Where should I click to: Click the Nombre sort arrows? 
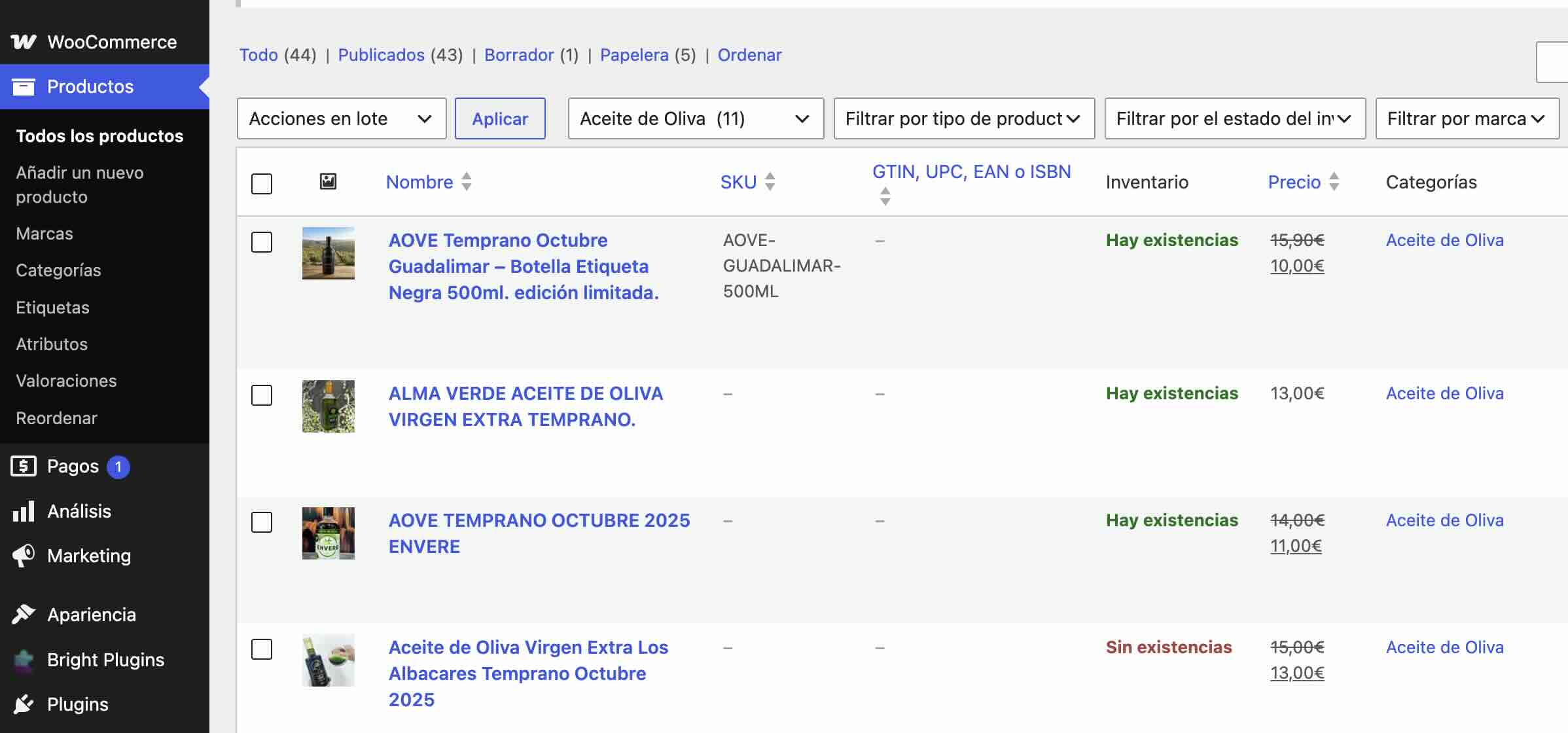click(x=467, y=181)
